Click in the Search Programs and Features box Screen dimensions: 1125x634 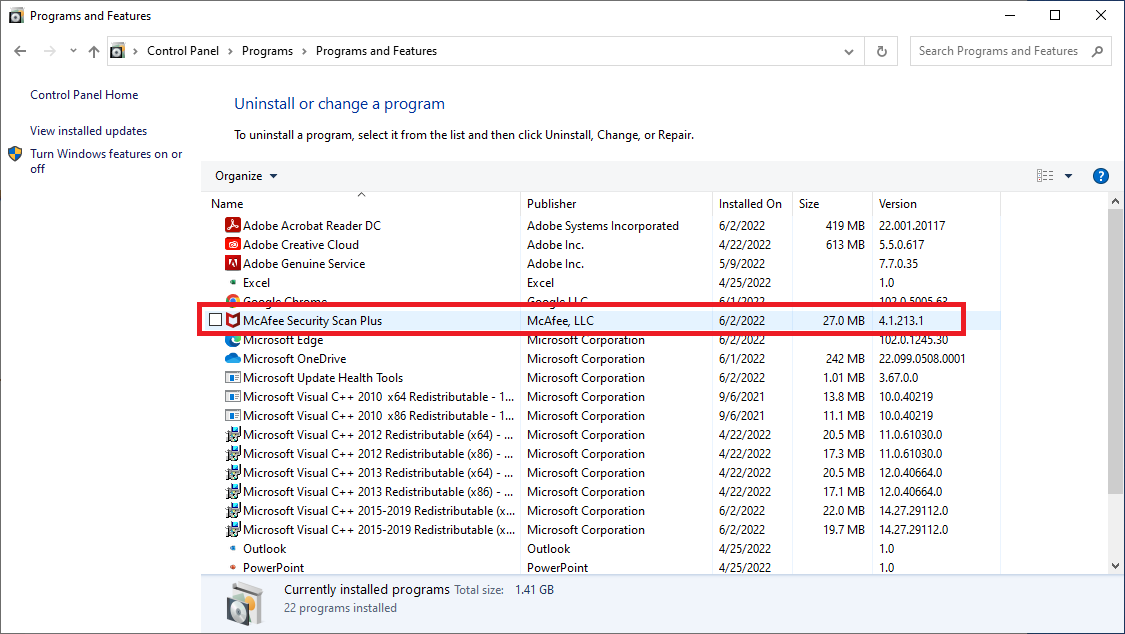click(x=998, y=50)
